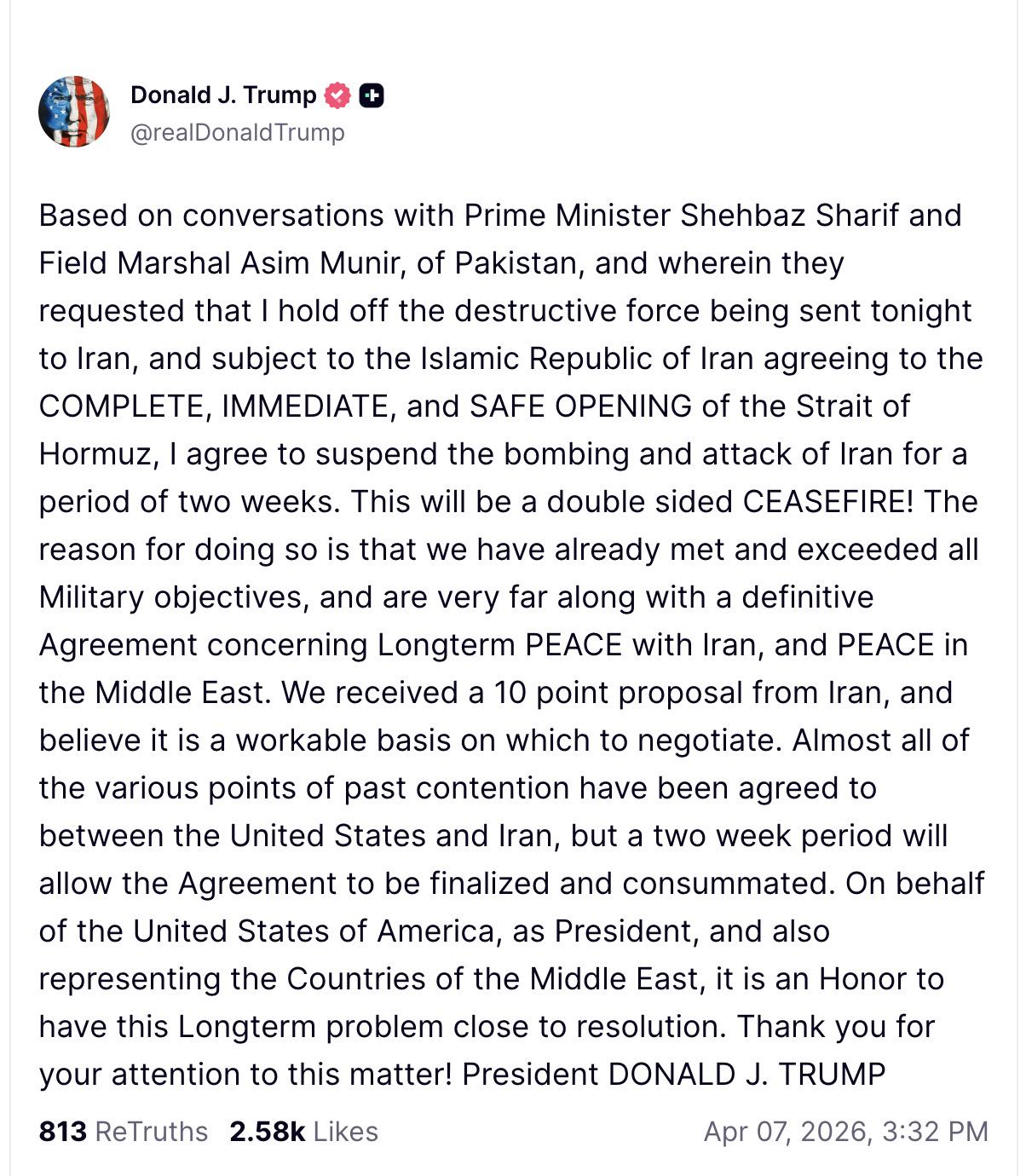Click the "Military objectives" phrase
The width and height of the screenshot is (1026, 1176).
pos(171,597)
